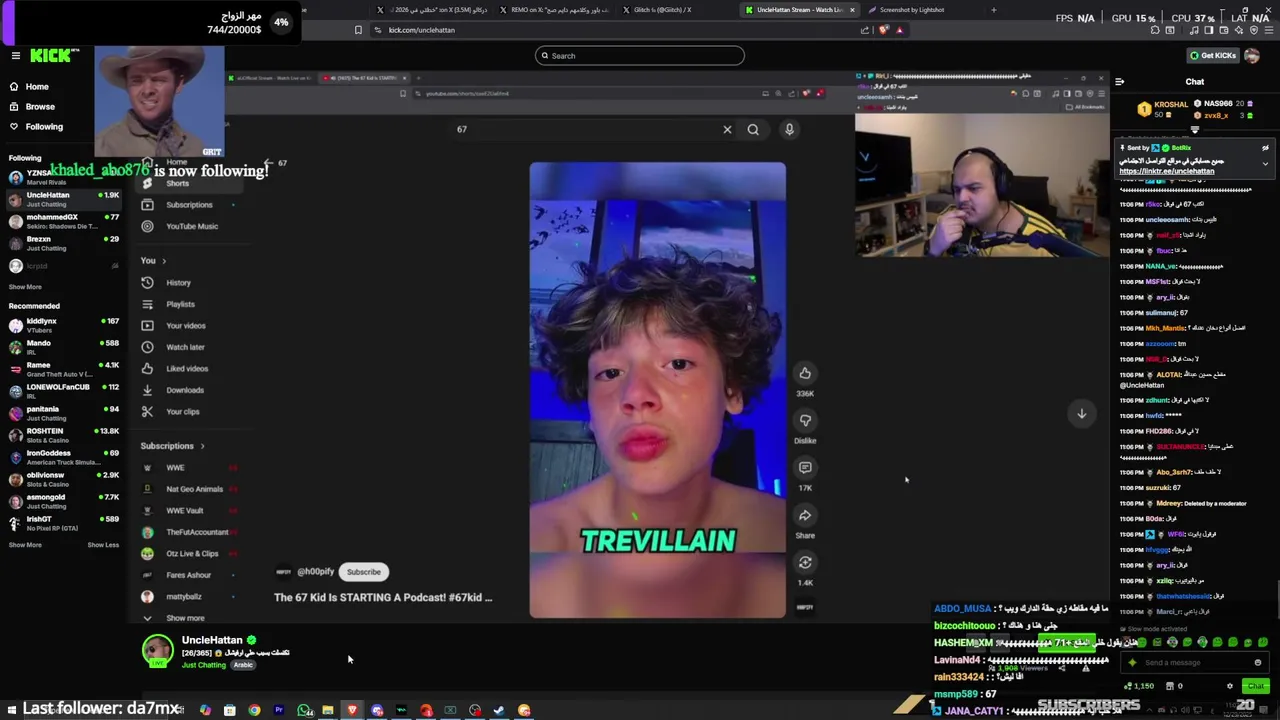Open the emoji picker in chat input

1258,663
